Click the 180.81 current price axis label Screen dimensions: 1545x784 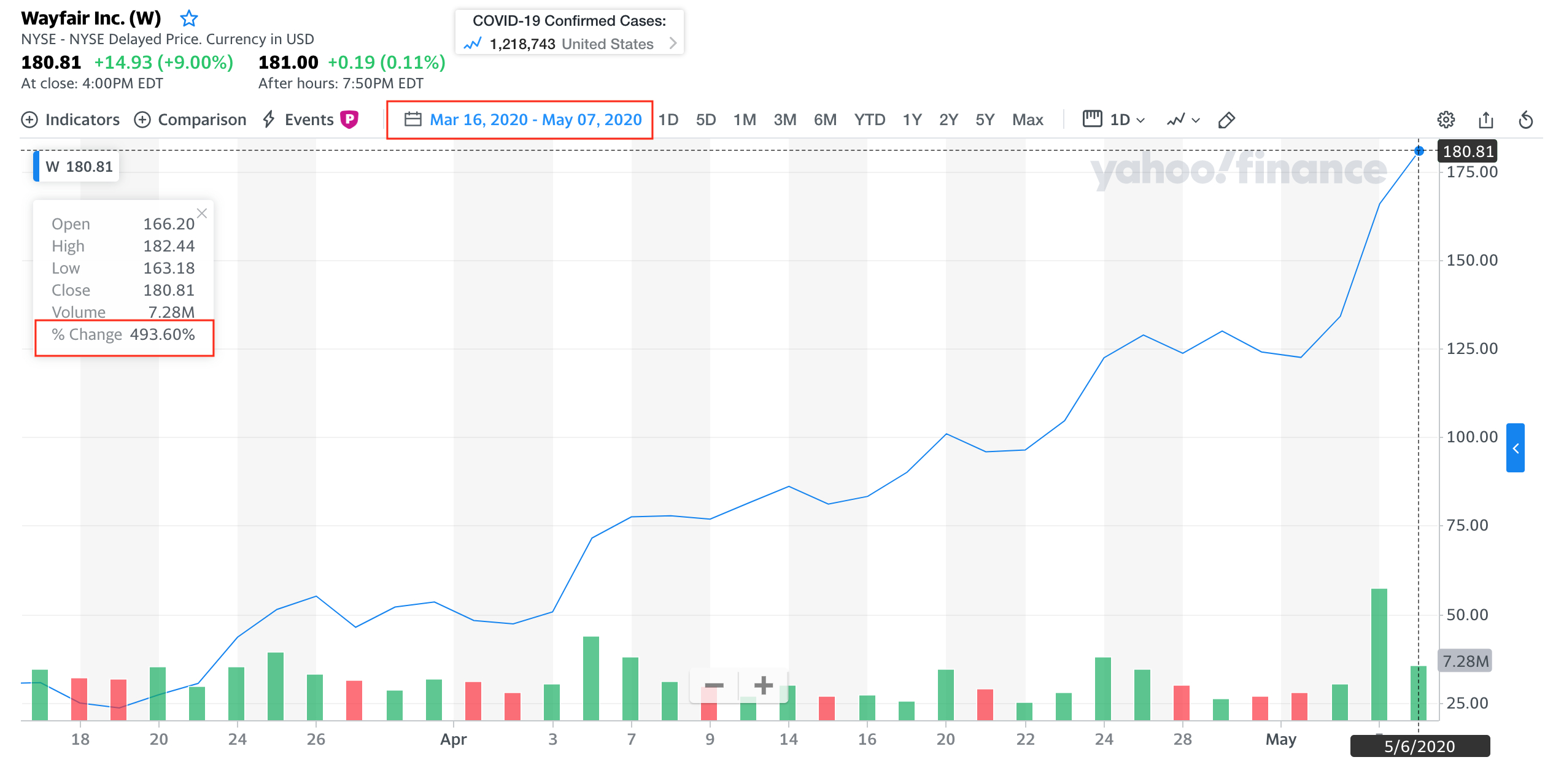point(1468,152)
